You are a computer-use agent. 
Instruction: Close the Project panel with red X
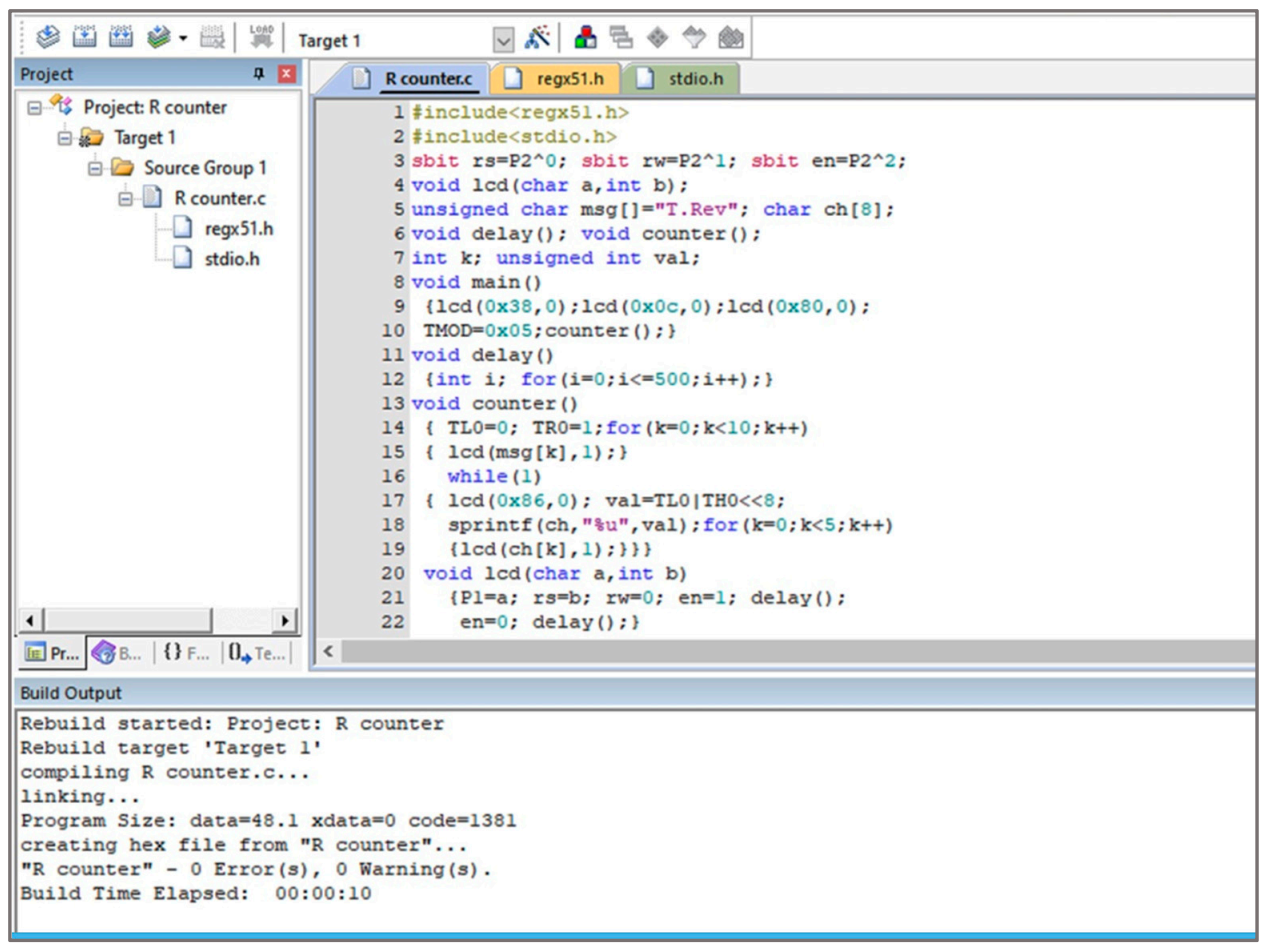[286, 74]
